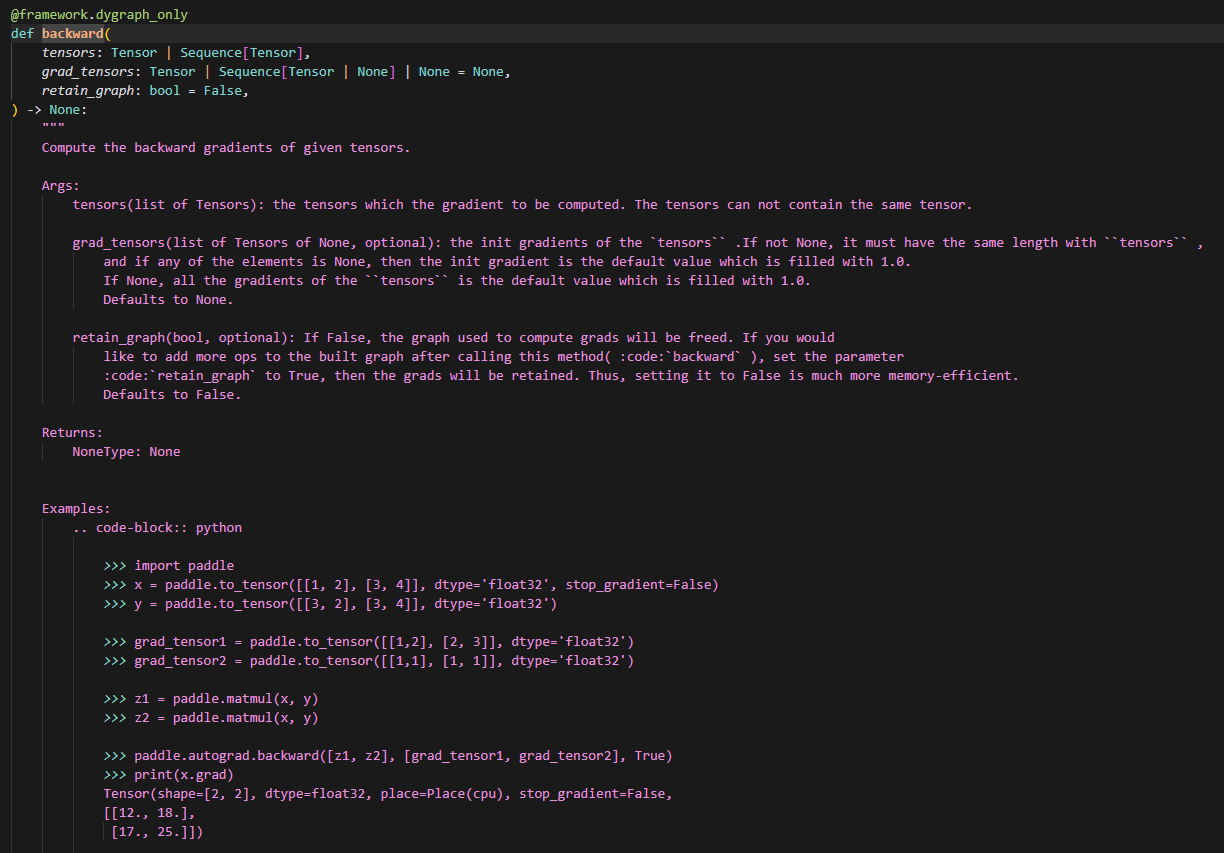Viewport: 1224px width, 853px height.
Task: Click the highlighted backward function name
Action: (x=72, y=34)
